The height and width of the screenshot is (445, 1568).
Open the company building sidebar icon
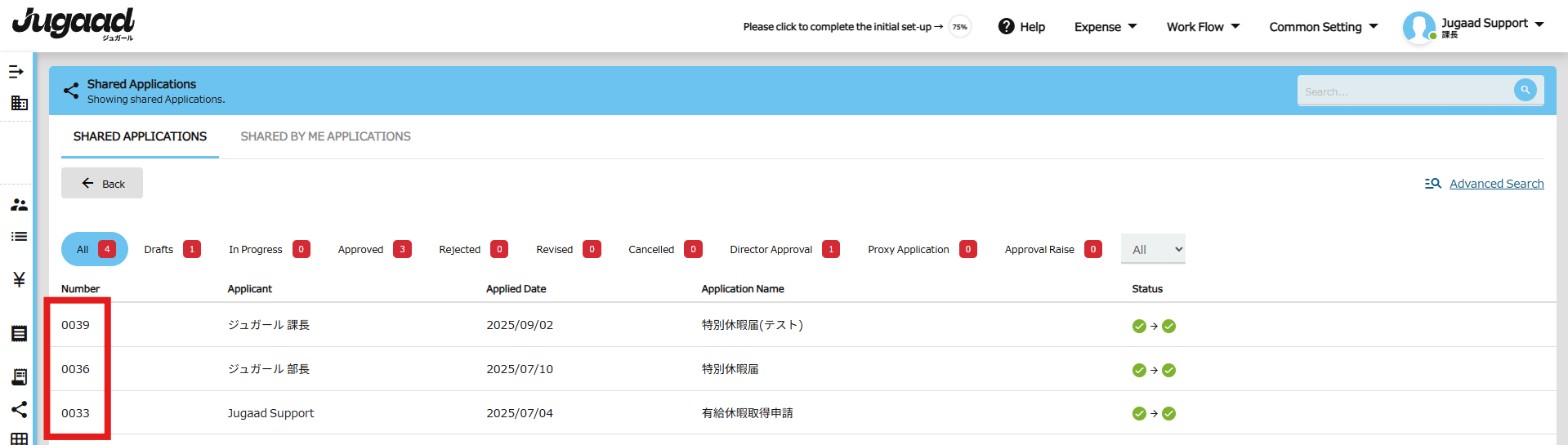pyautogui.click(x=19, y=103)
